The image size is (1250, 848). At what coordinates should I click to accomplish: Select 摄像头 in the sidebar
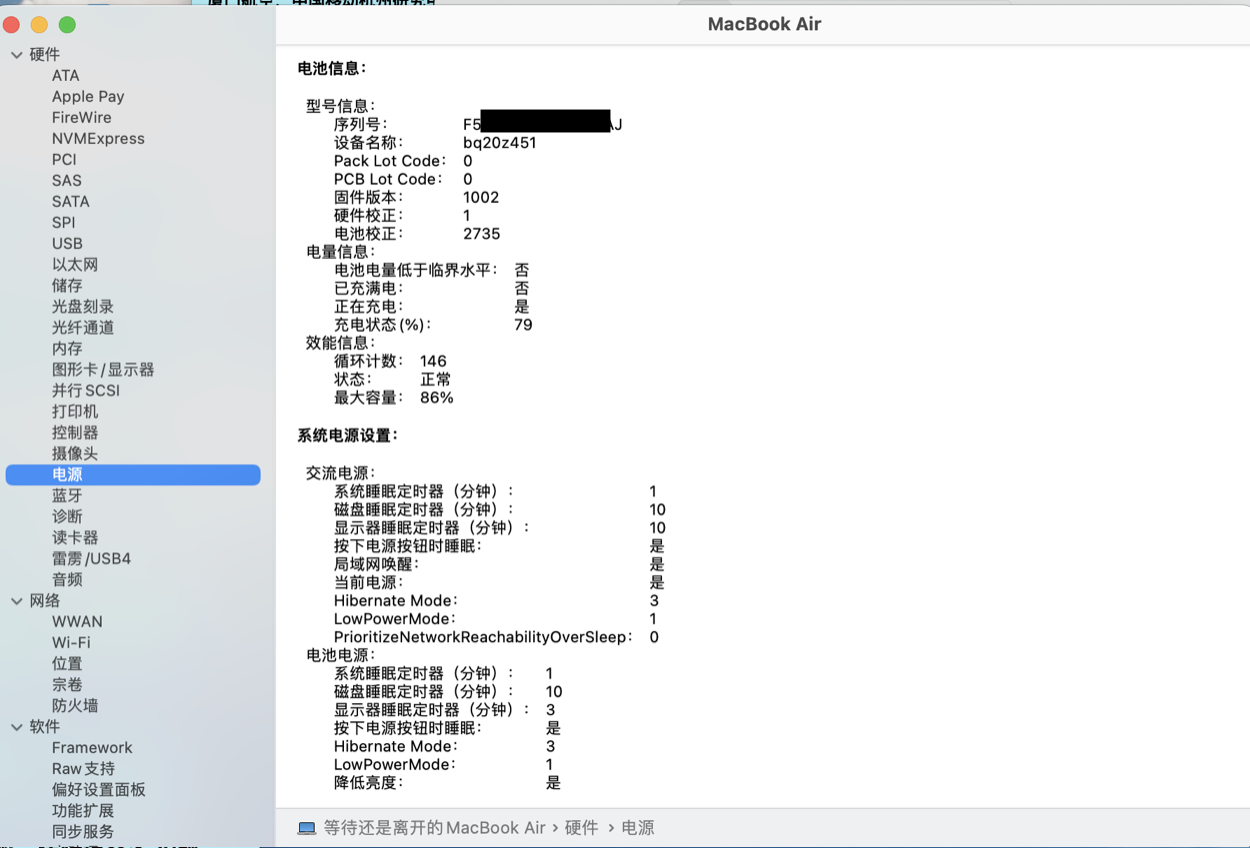(75, 454)
